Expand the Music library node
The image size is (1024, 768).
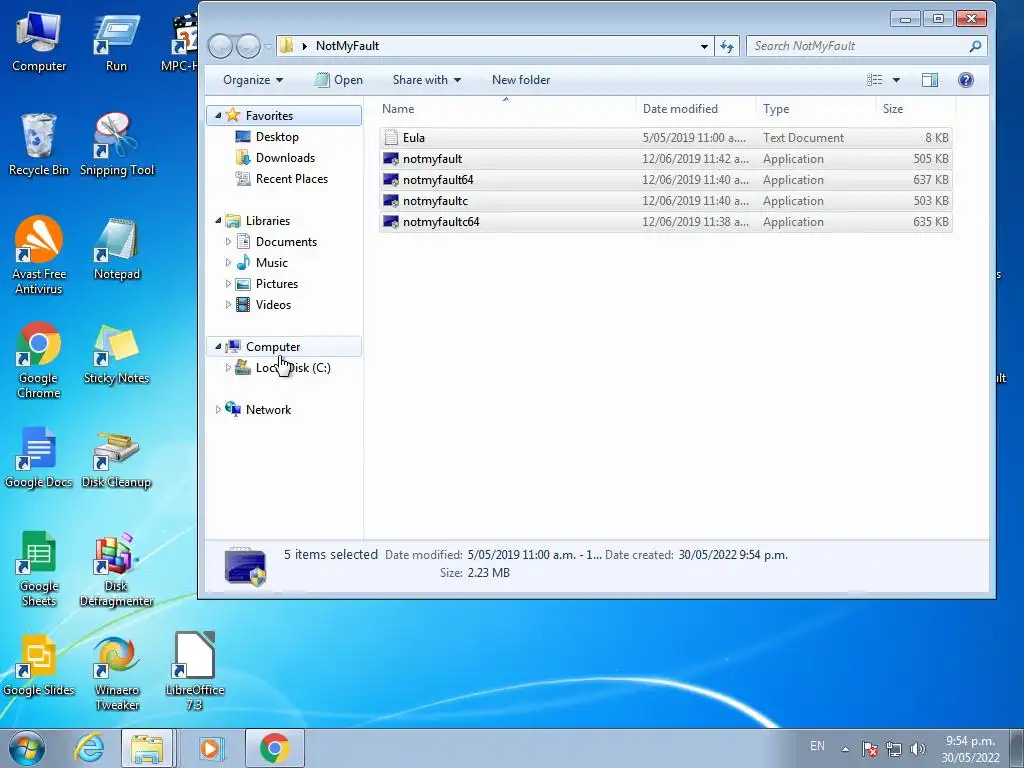pos(228,263)
